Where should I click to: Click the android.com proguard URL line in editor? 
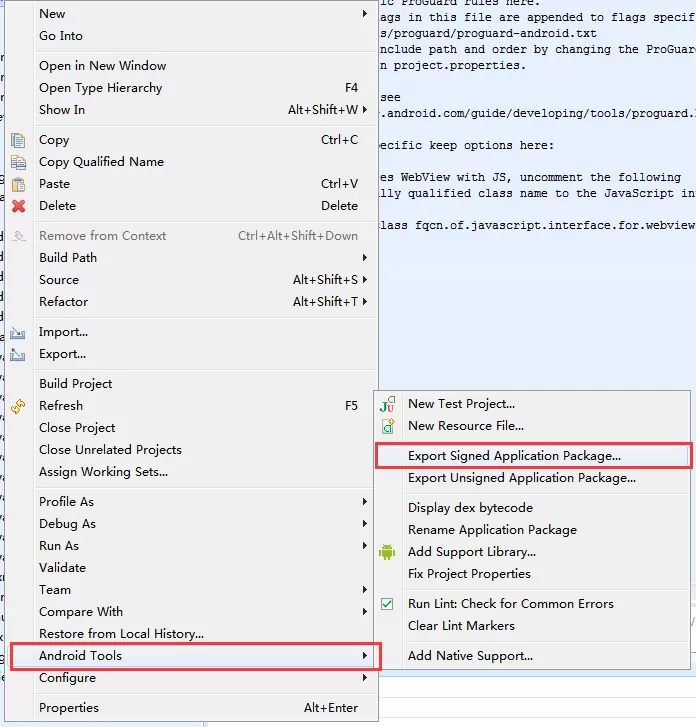pyautogui.click(x=538, y=114)
